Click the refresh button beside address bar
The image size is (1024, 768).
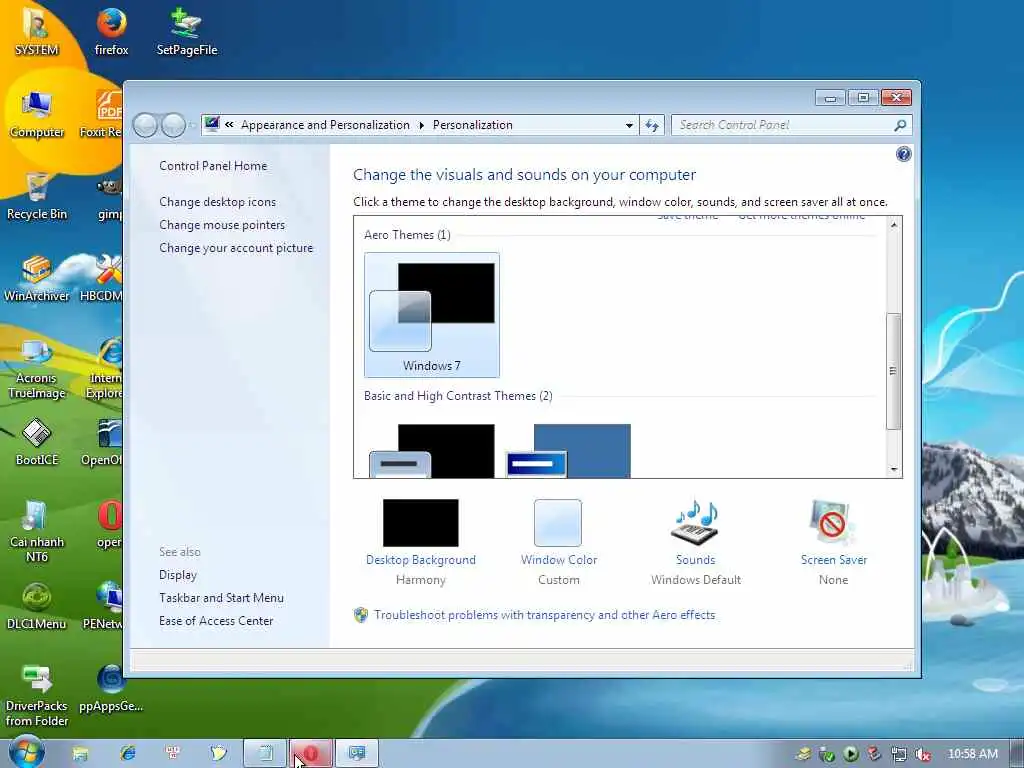[652, 125]
